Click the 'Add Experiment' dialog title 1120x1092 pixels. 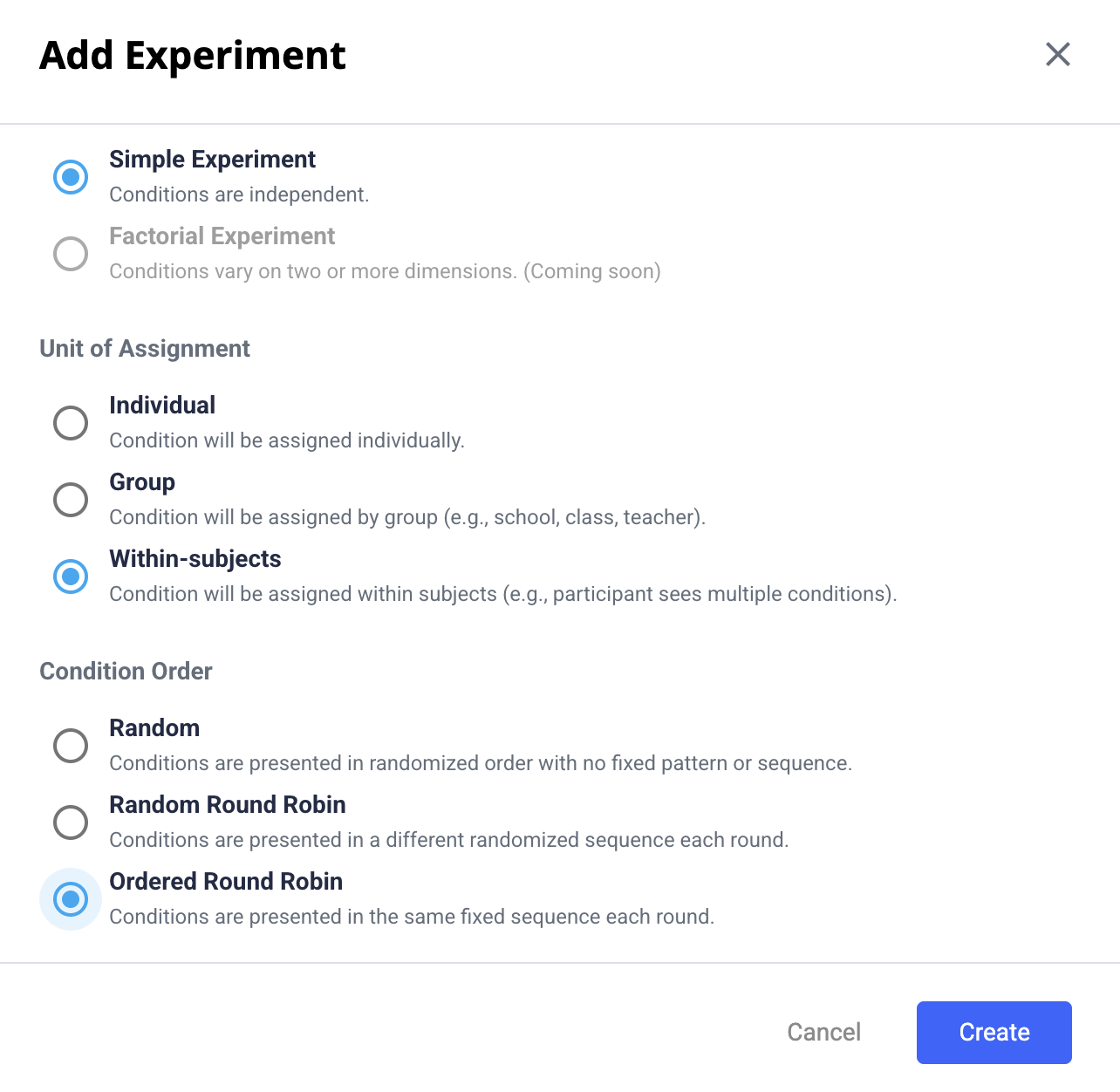193,56
